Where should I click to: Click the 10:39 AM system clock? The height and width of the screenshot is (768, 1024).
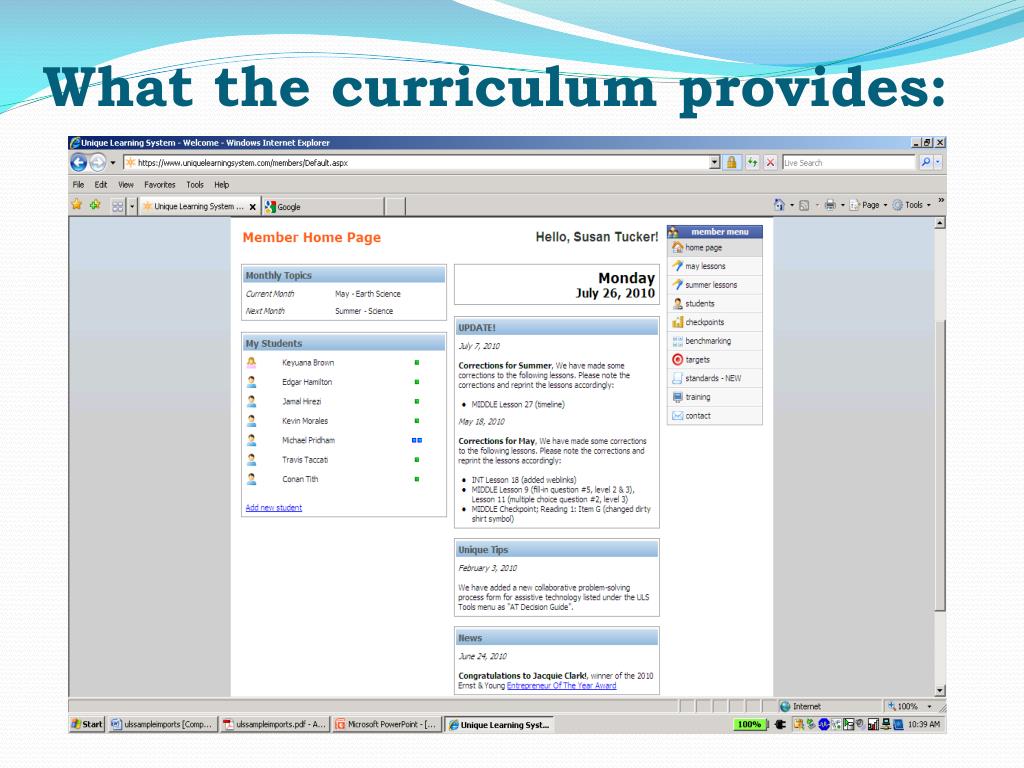(924, 724)
